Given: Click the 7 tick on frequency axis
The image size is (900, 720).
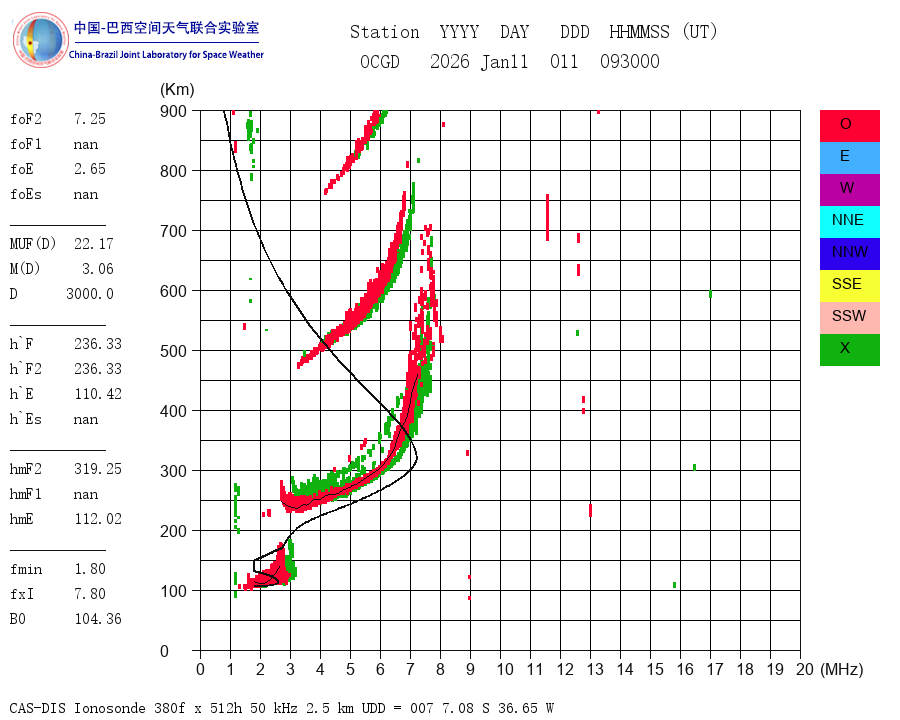Looking at the screenshot, I should (410, 669).
